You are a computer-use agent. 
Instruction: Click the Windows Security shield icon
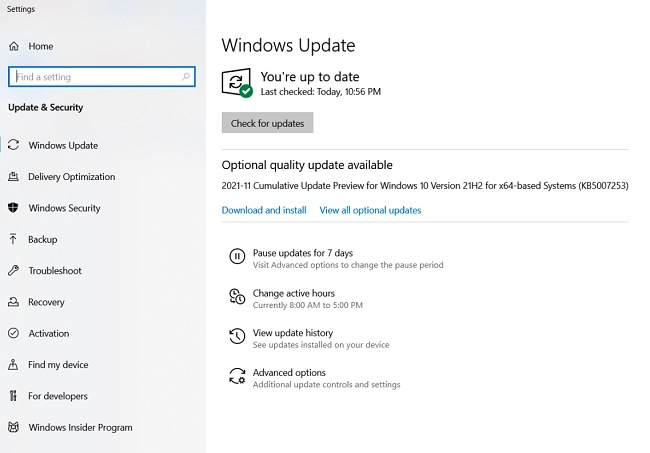point(13,208)
